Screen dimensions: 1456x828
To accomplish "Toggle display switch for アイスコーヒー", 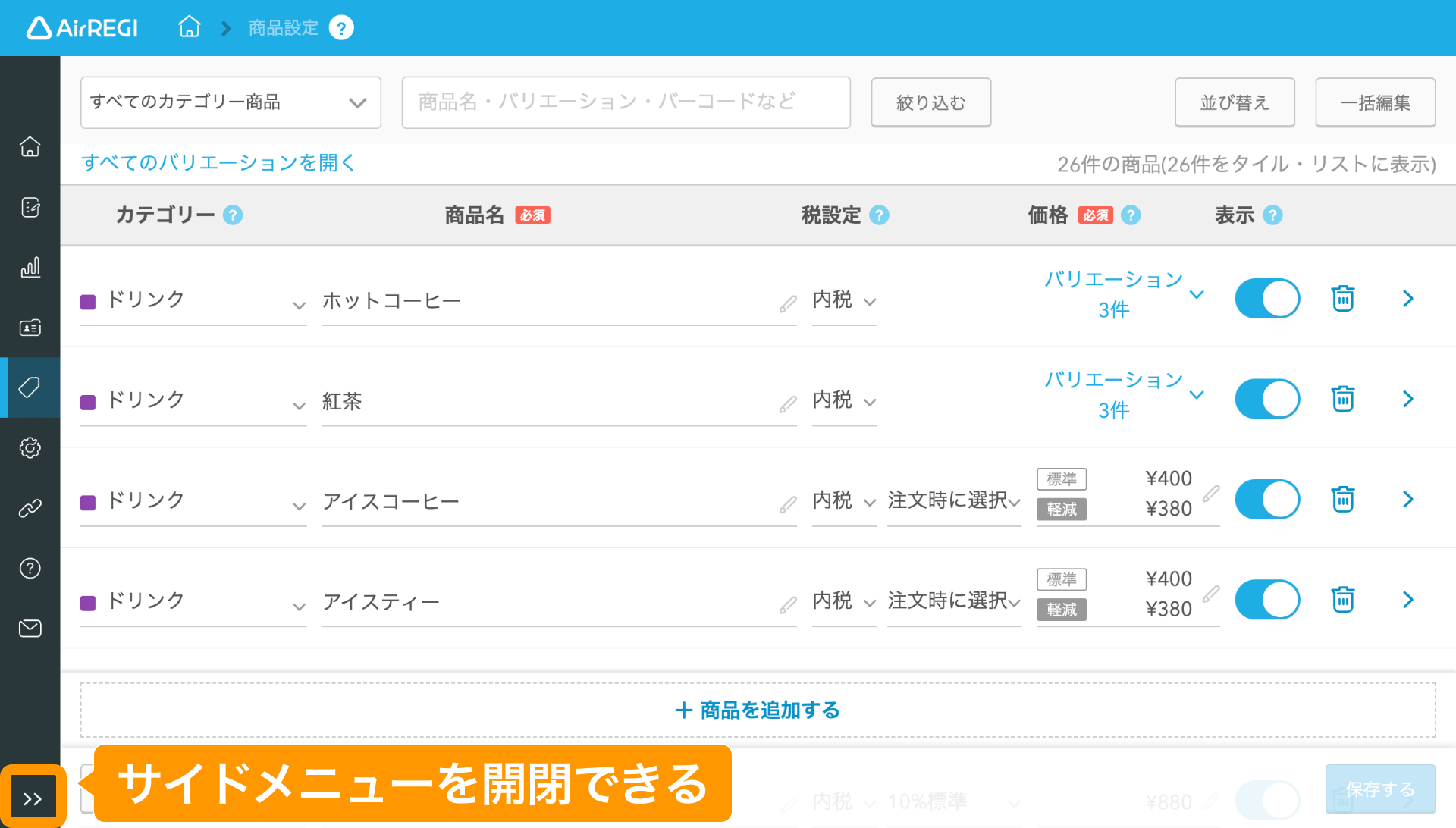I will click(1267, 500).
